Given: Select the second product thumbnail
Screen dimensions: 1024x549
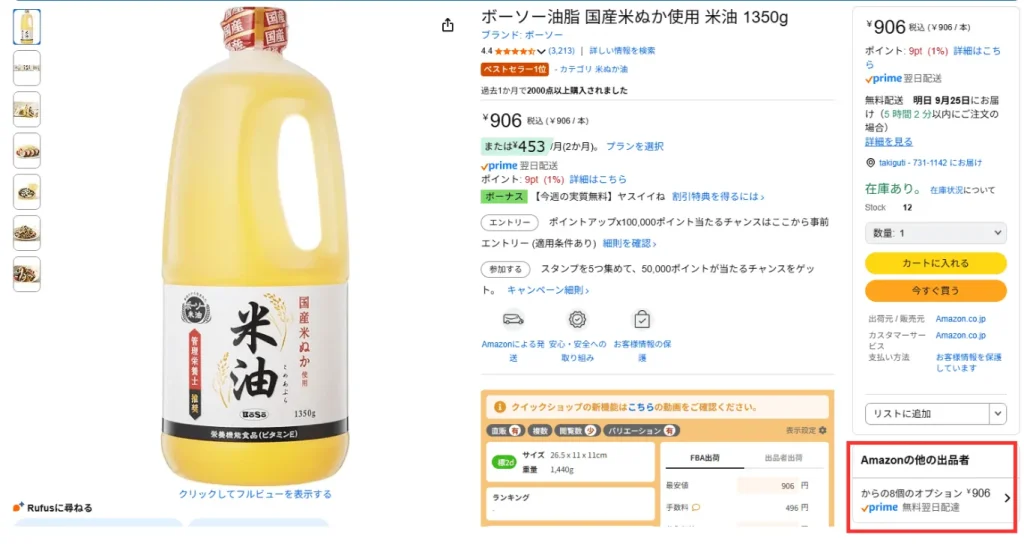Looking at the screenshot, I should (27, 68).
